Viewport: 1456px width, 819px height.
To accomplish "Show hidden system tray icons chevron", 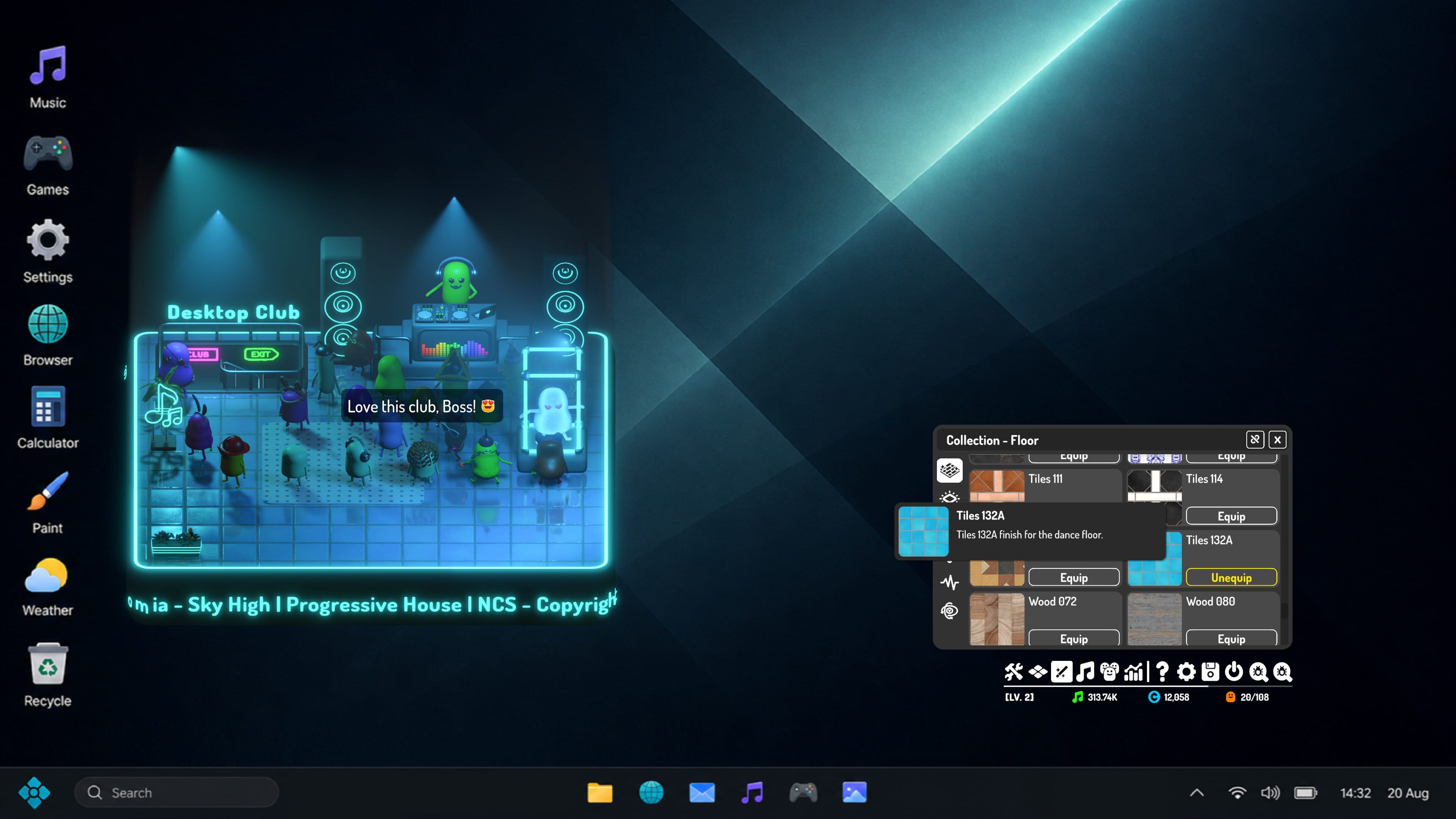I will 1197,792.
